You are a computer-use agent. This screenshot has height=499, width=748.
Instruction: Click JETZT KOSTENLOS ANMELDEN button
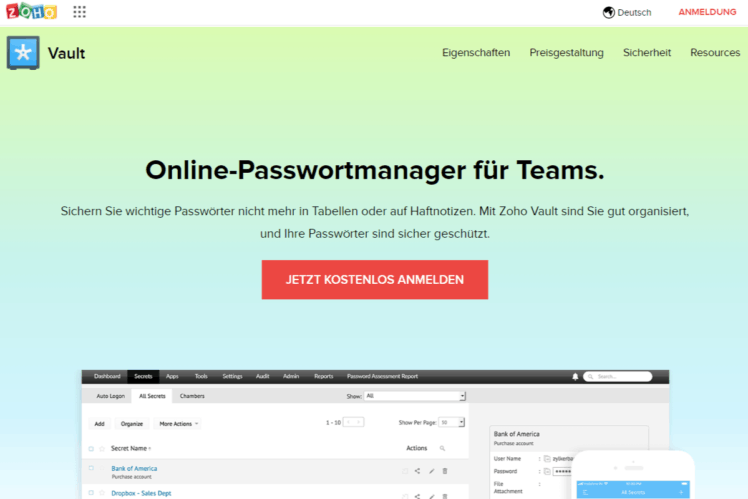coord(374,280)
